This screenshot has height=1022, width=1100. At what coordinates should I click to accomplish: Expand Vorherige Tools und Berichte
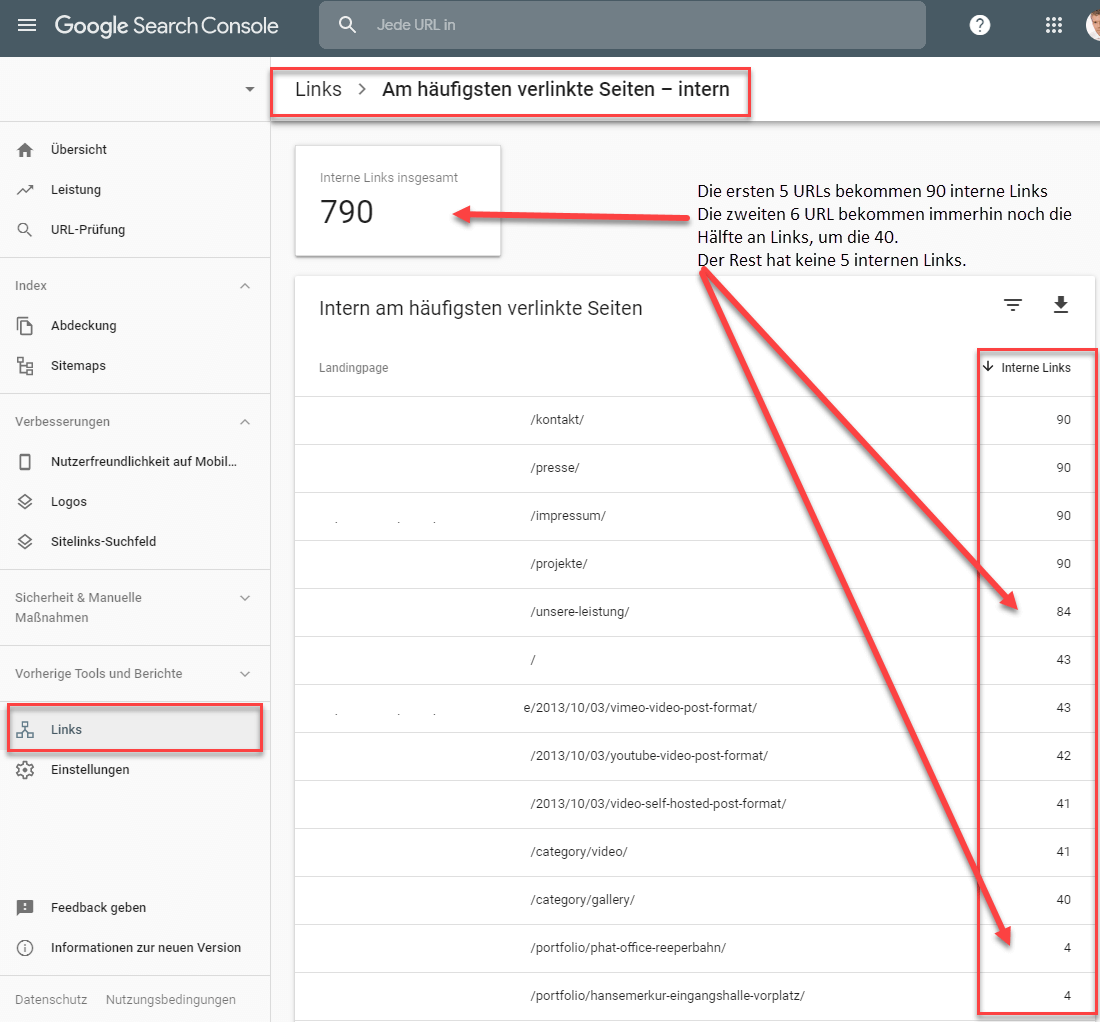[245, 673]
